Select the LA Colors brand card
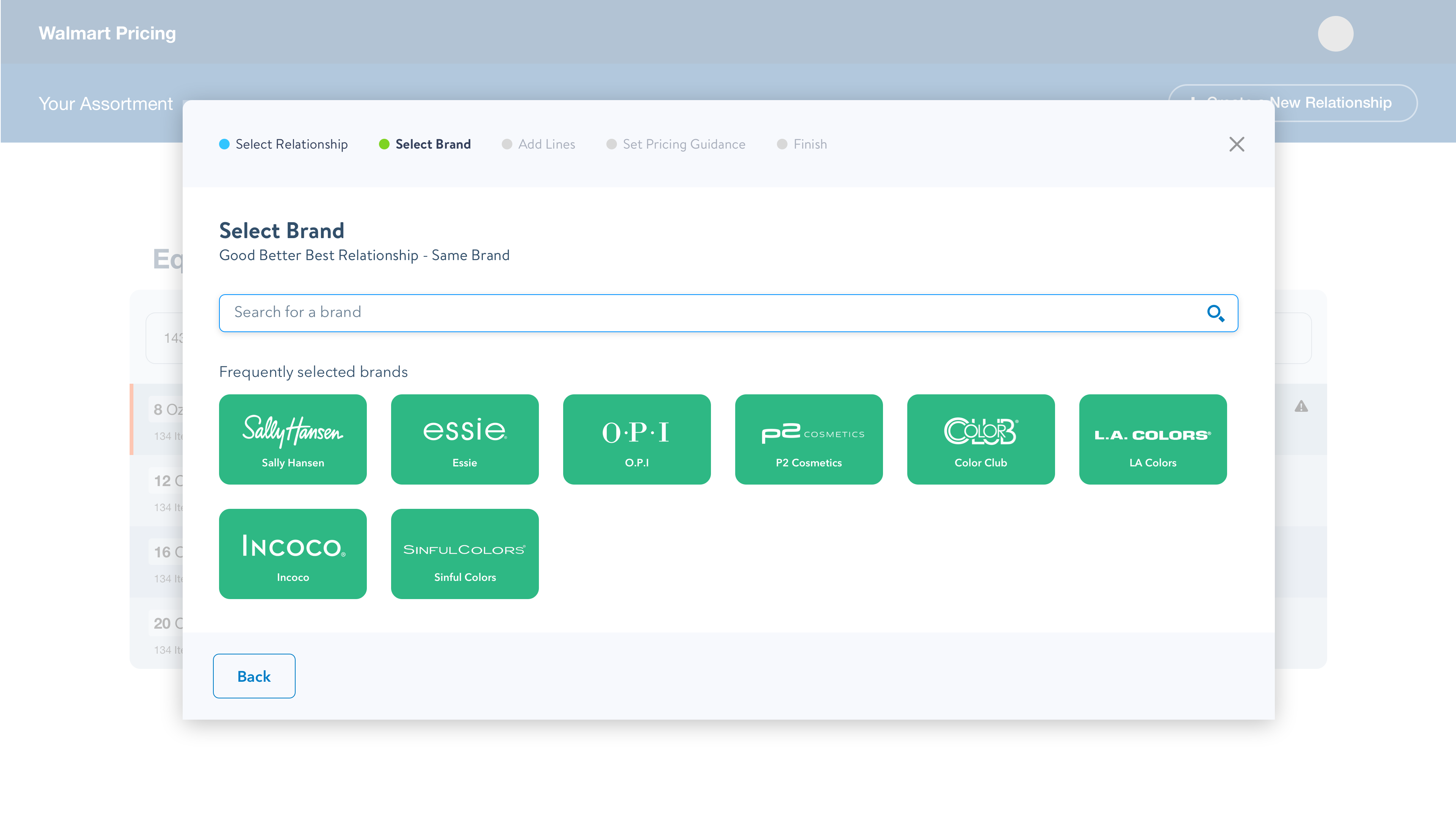Viewport: 1456px width, 819px height. pyautogui.click(x=1152, y=439)
